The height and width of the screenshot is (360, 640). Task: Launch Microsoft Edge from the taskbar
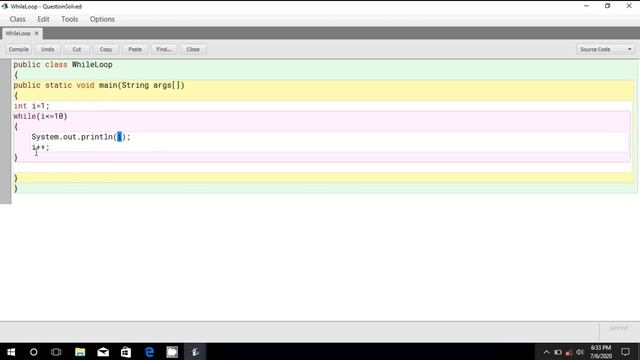tap(149, 352)
